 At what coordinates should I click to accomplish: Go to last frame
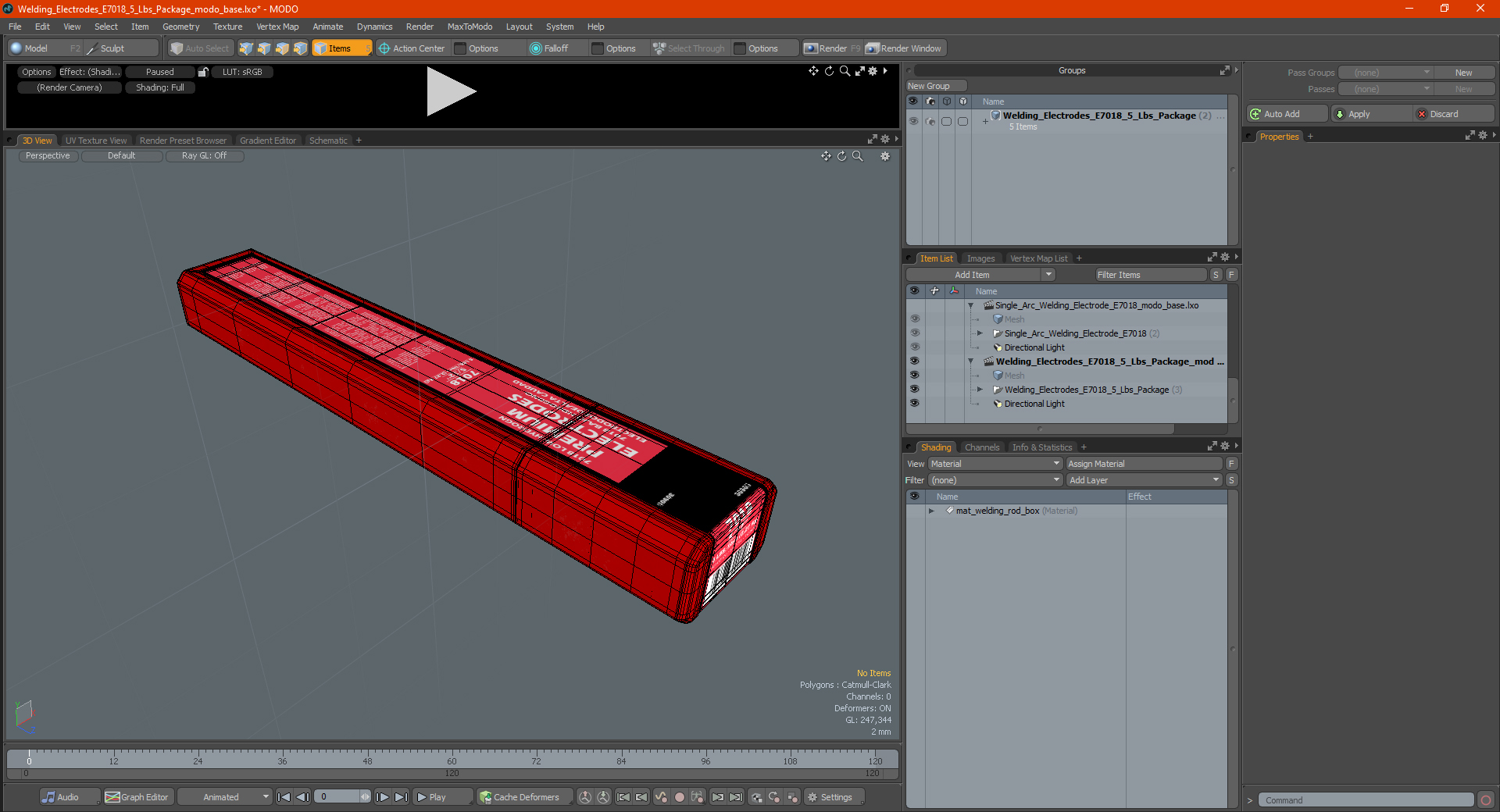[x=402, y=797]
